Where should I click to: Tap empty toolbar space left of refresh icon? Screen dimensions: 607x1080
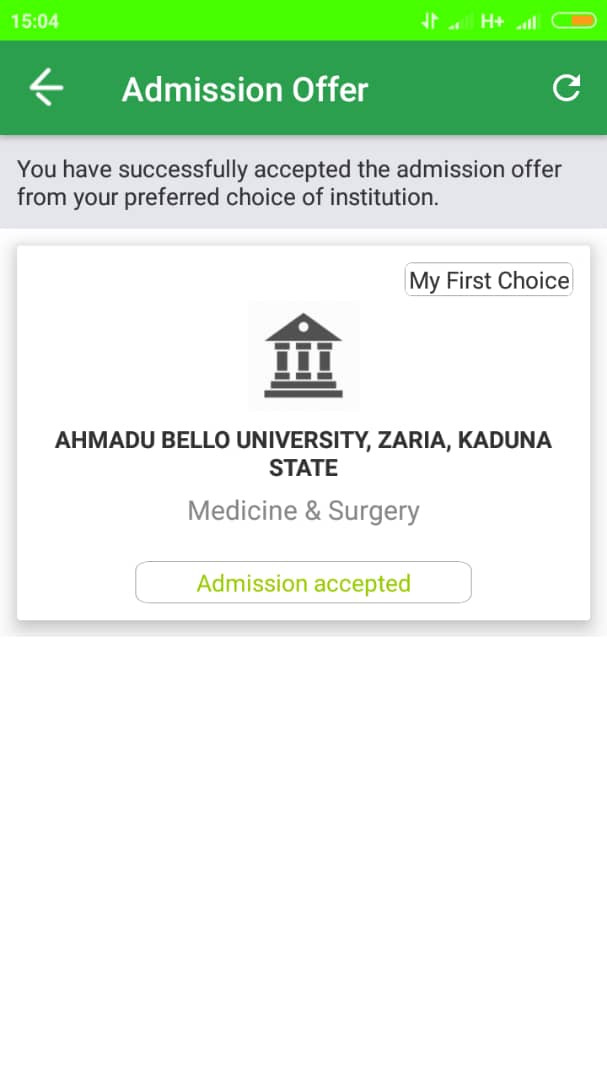click(460, 90)
